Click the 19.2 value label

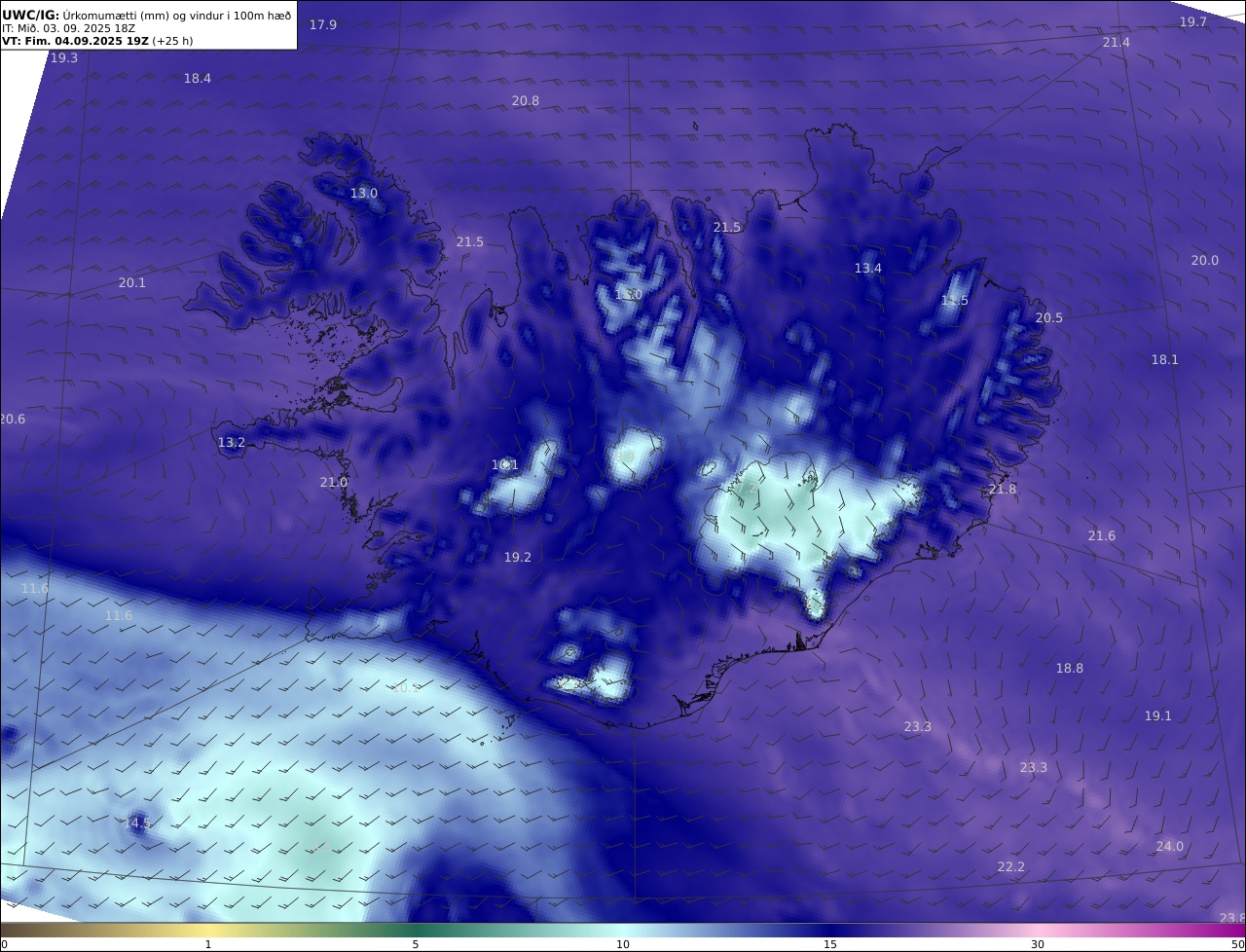pyautogui.click(x=518, y=557)
